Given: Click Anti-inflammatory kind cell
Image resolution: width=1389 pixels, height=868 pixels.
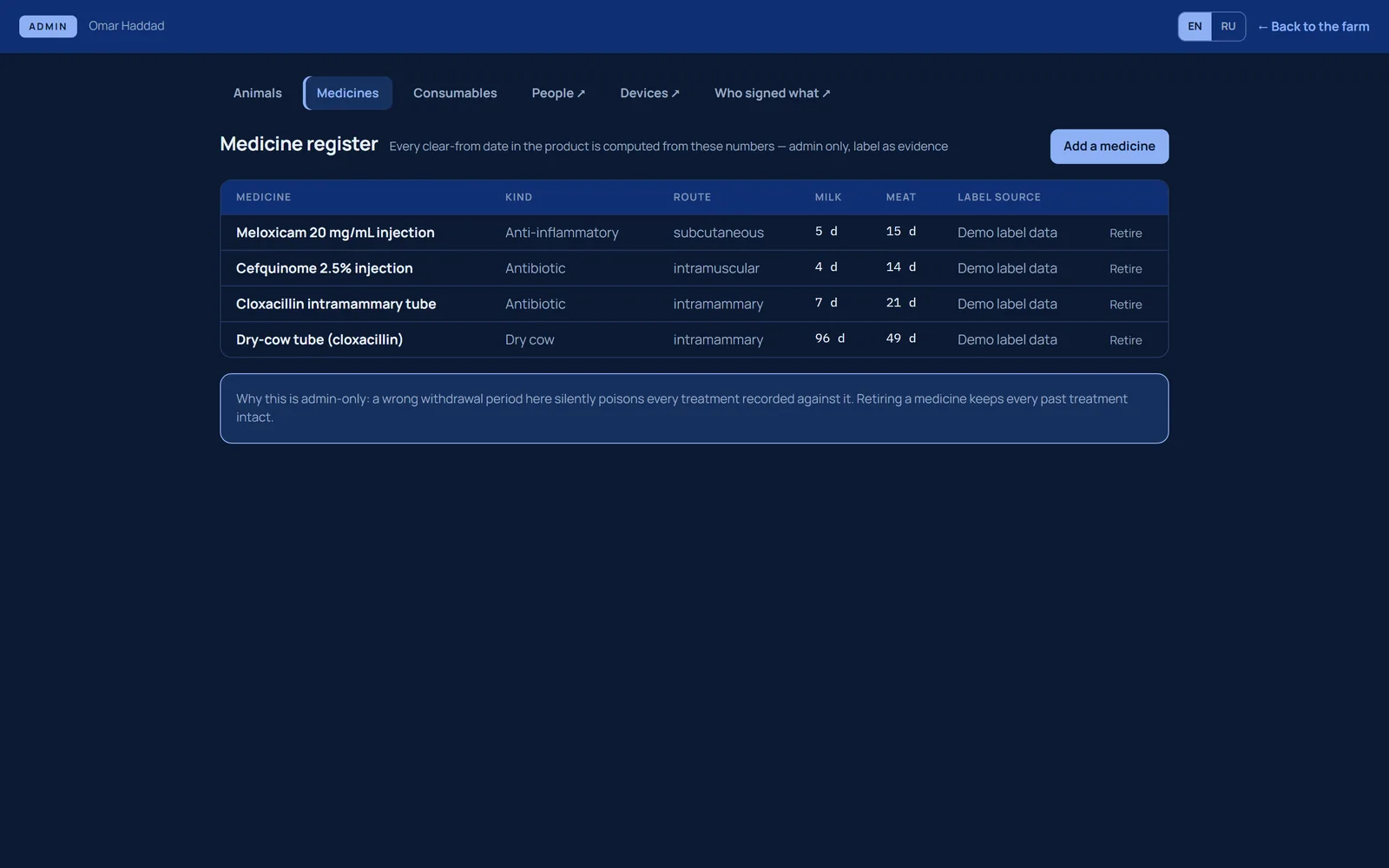Looking at the screenshot, I should click(x=562, y=233).
